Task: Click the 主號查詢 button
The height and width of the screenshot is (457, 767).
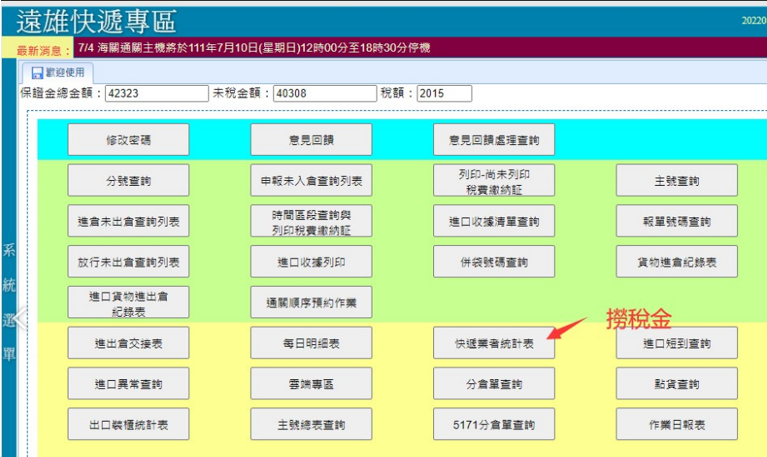Action: click(676, 181)
